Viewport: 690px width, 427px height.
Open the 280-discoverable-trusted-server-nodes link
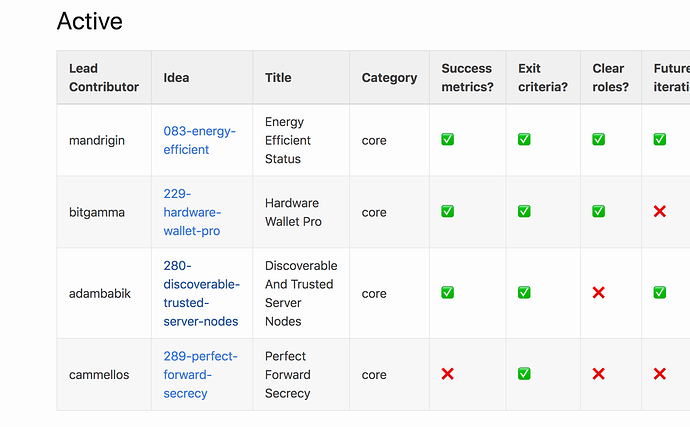(202, 294)
